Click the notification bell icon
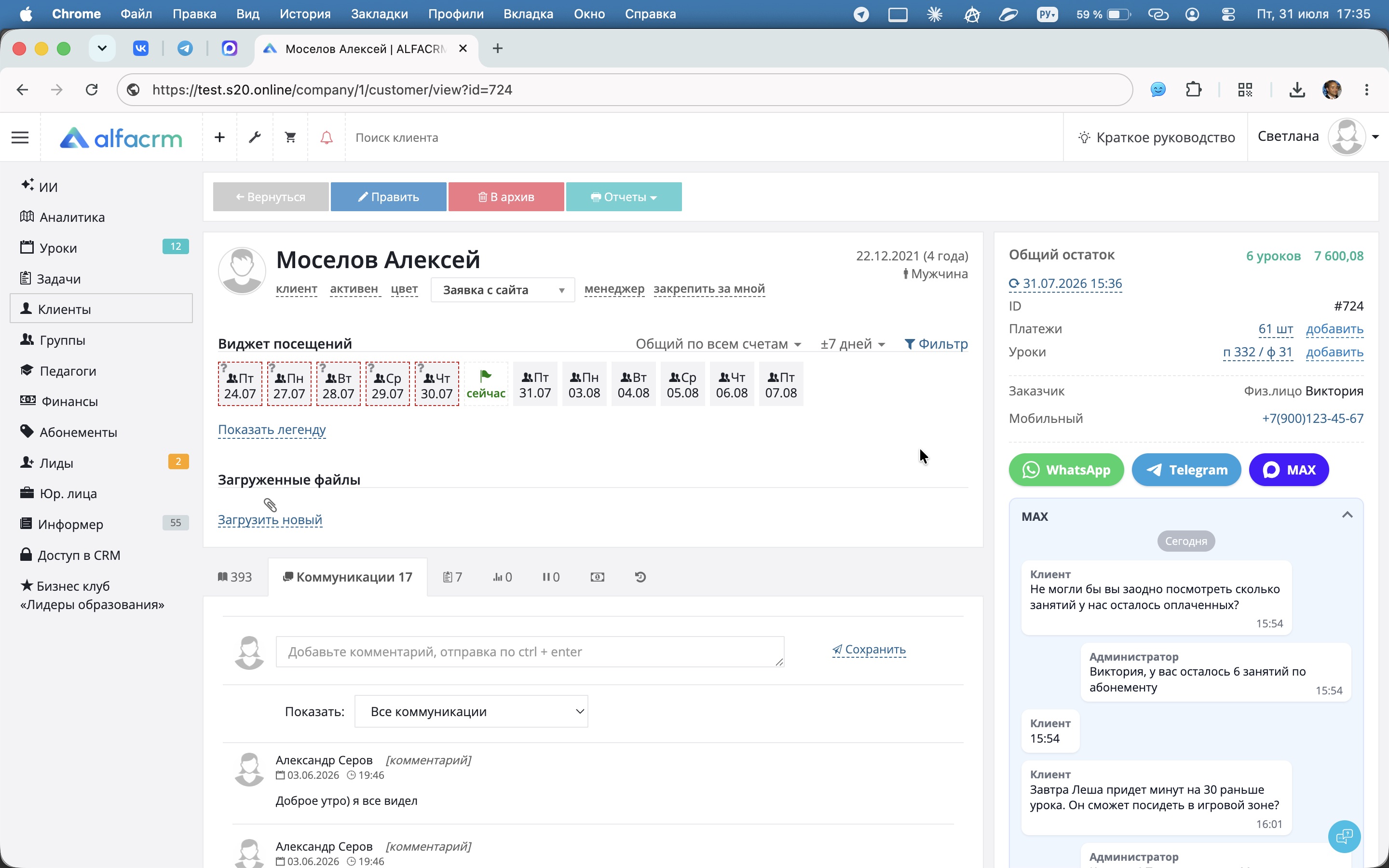Image resolution: width=1389 pixels, height=868 pixels. point(326,137)
